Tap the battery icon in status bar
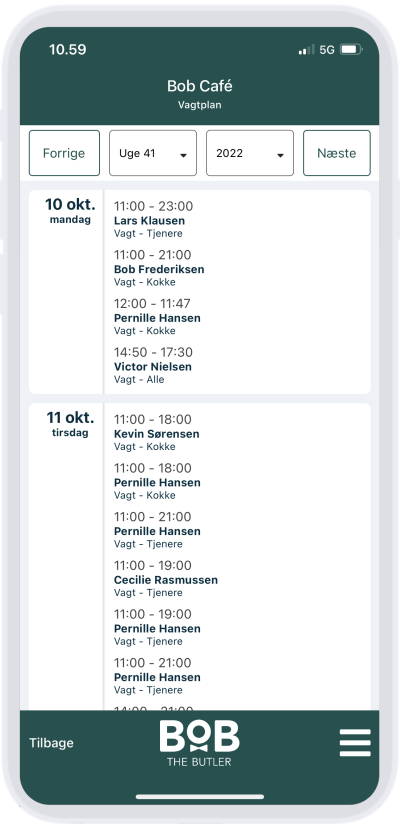 [x=351, y=50]
